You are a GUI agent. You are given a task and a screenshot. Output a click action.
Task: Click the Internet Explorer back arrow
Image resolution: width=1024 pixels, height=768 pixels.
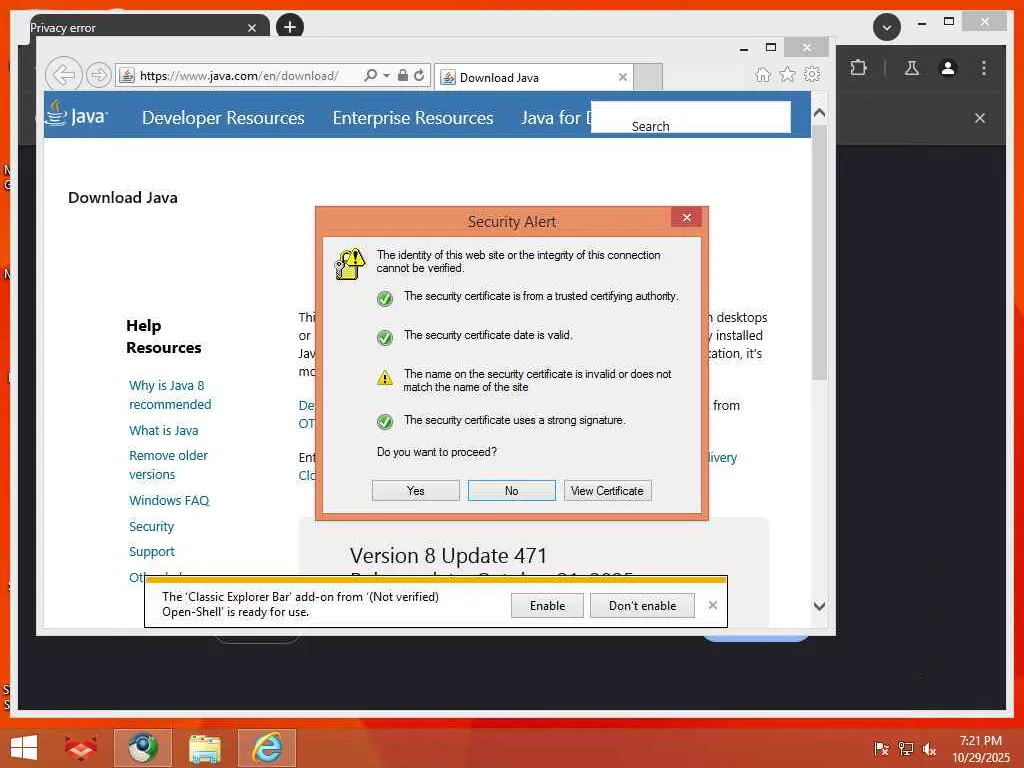click(x=63, y=75)
